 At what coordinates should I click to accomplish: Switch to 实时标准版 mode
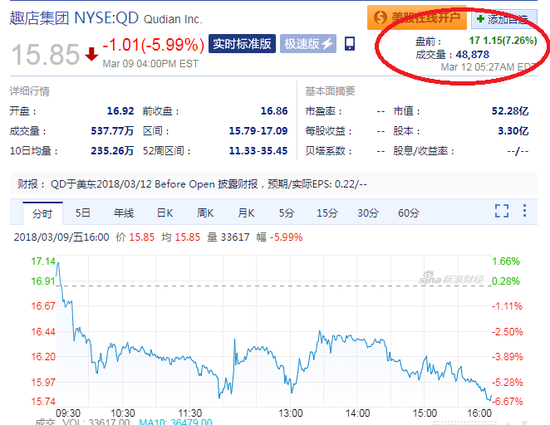tap(242, 44)
